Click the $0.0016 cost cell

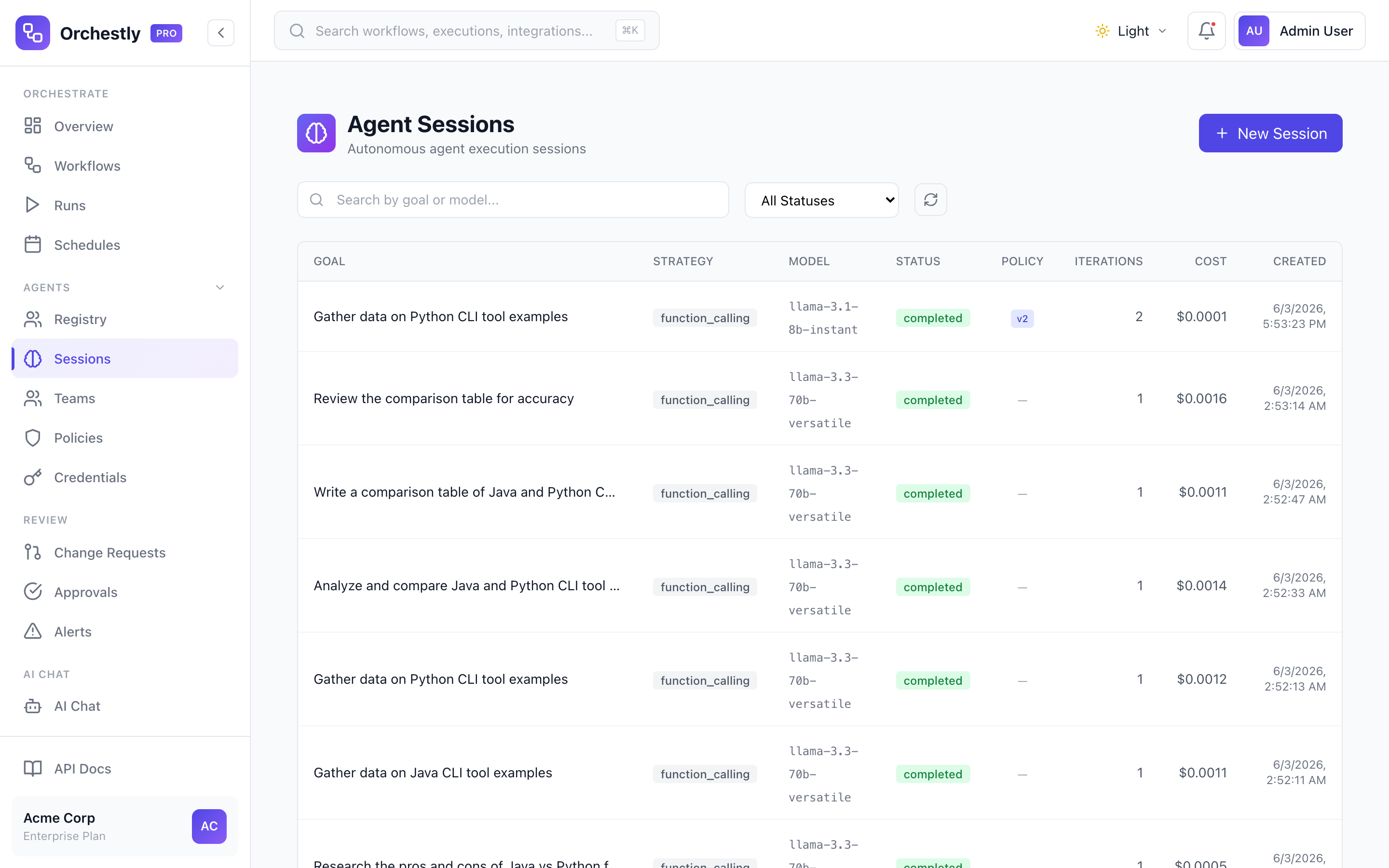(1201, 398)
